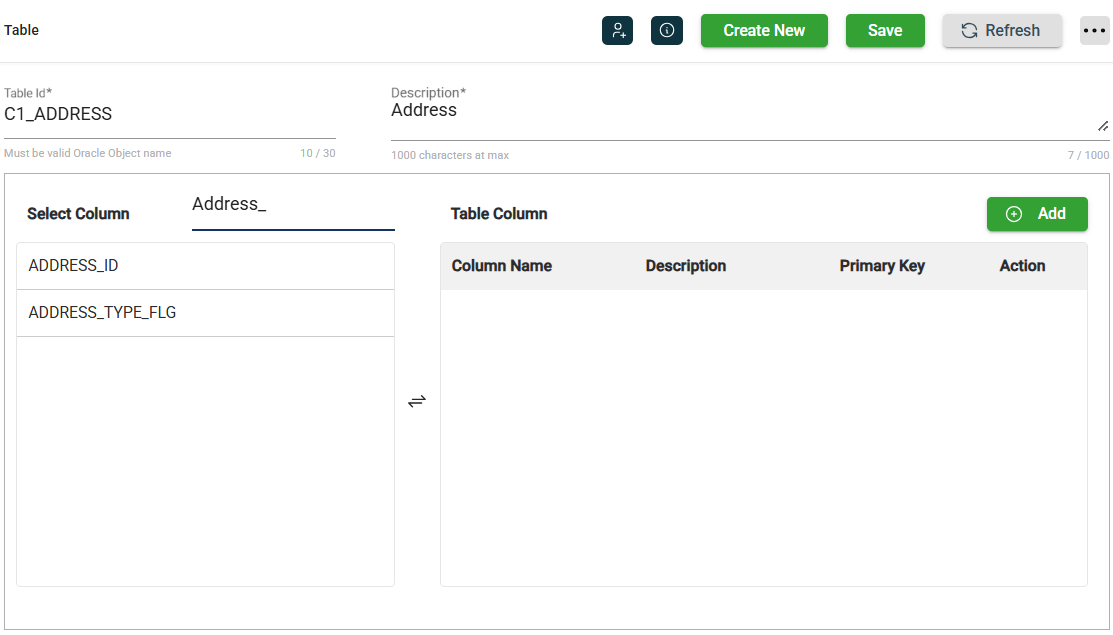Save the table definition
This screenshot has width=1113, height=635.
point(885,31)
